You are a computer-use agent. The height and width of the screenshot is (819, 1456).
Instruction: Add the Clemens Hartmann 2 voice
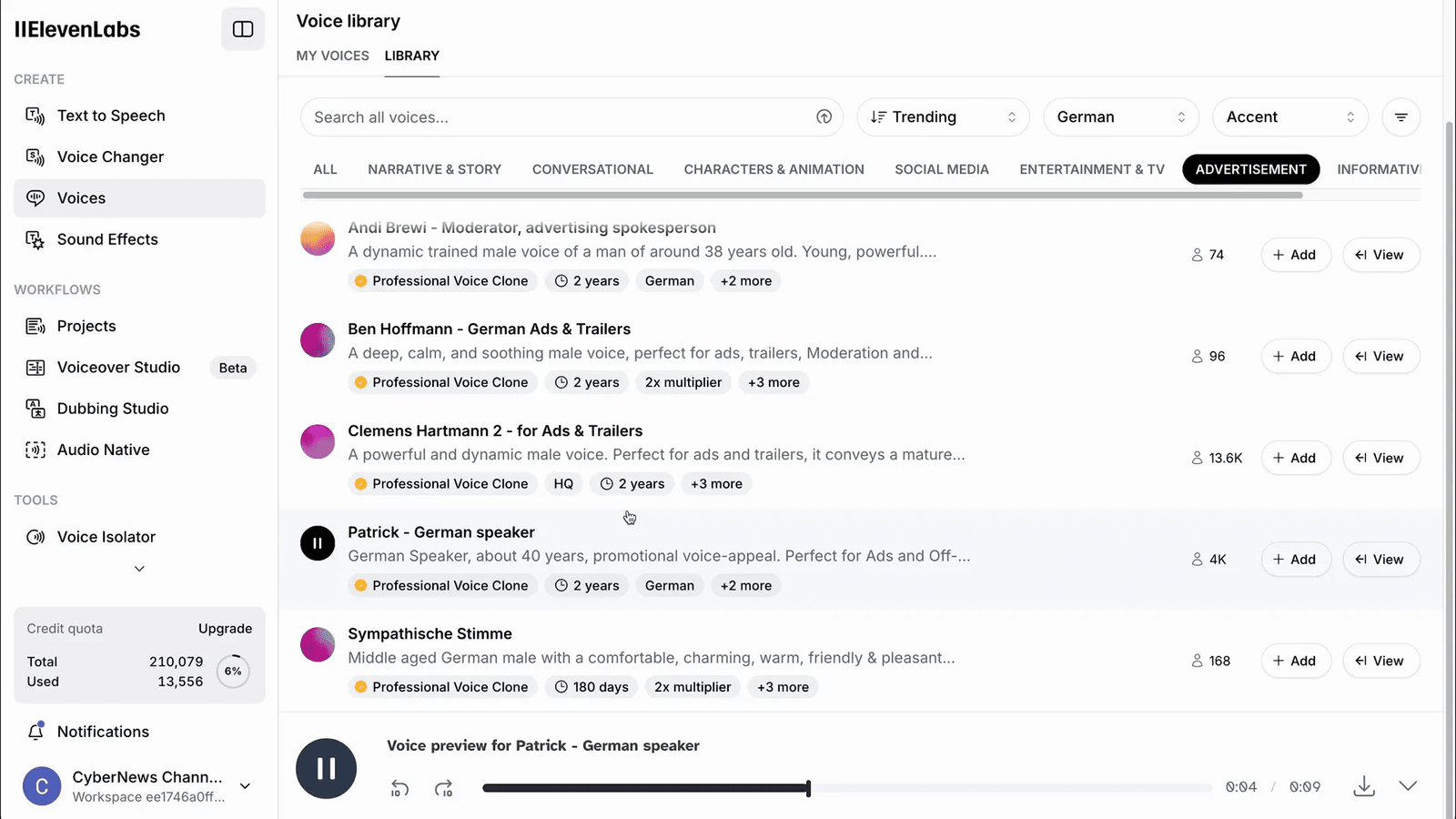click(x=1295, y=458)
